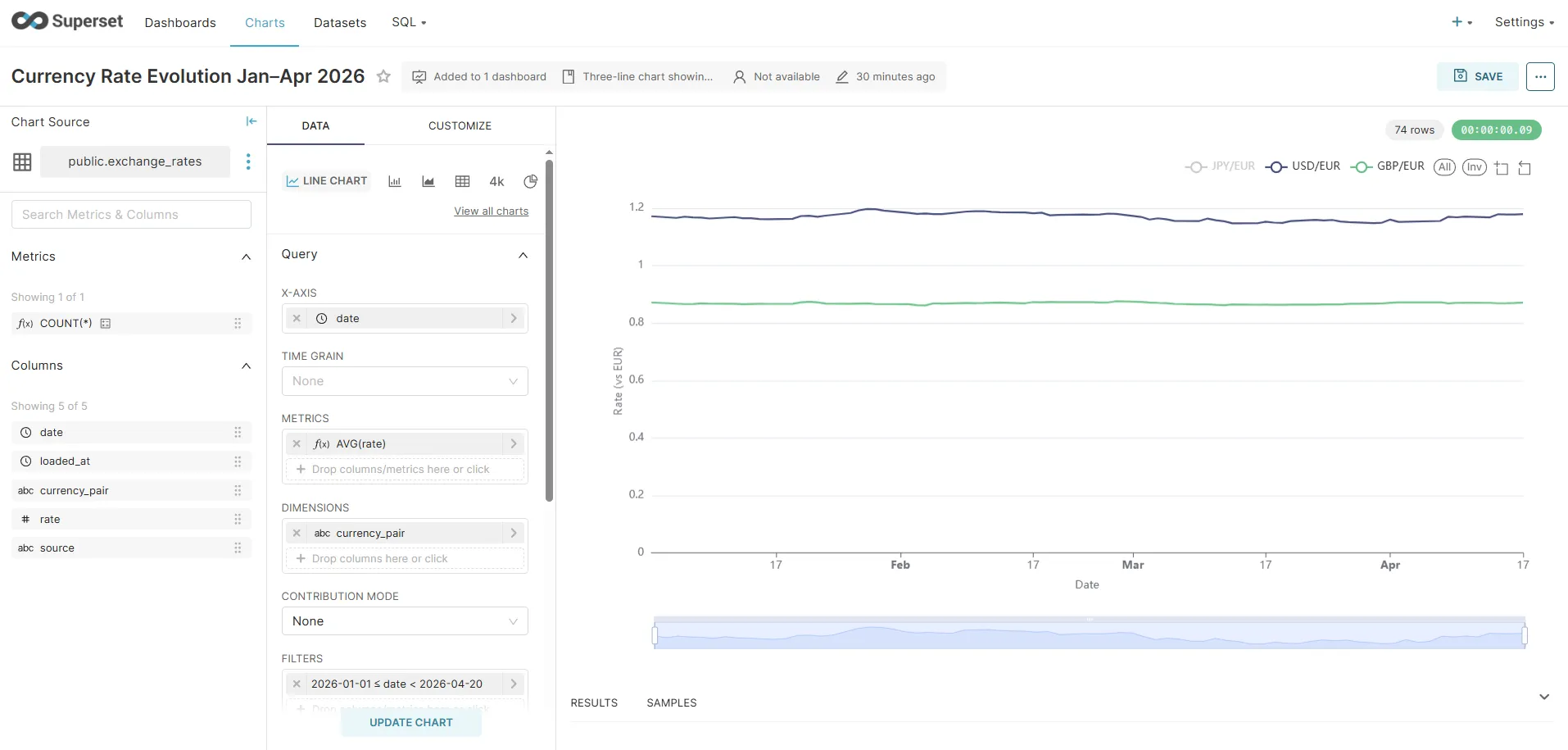Select the Big Number chart type
This screenshot has width=1568, height=750.
[x=496, y=181]
